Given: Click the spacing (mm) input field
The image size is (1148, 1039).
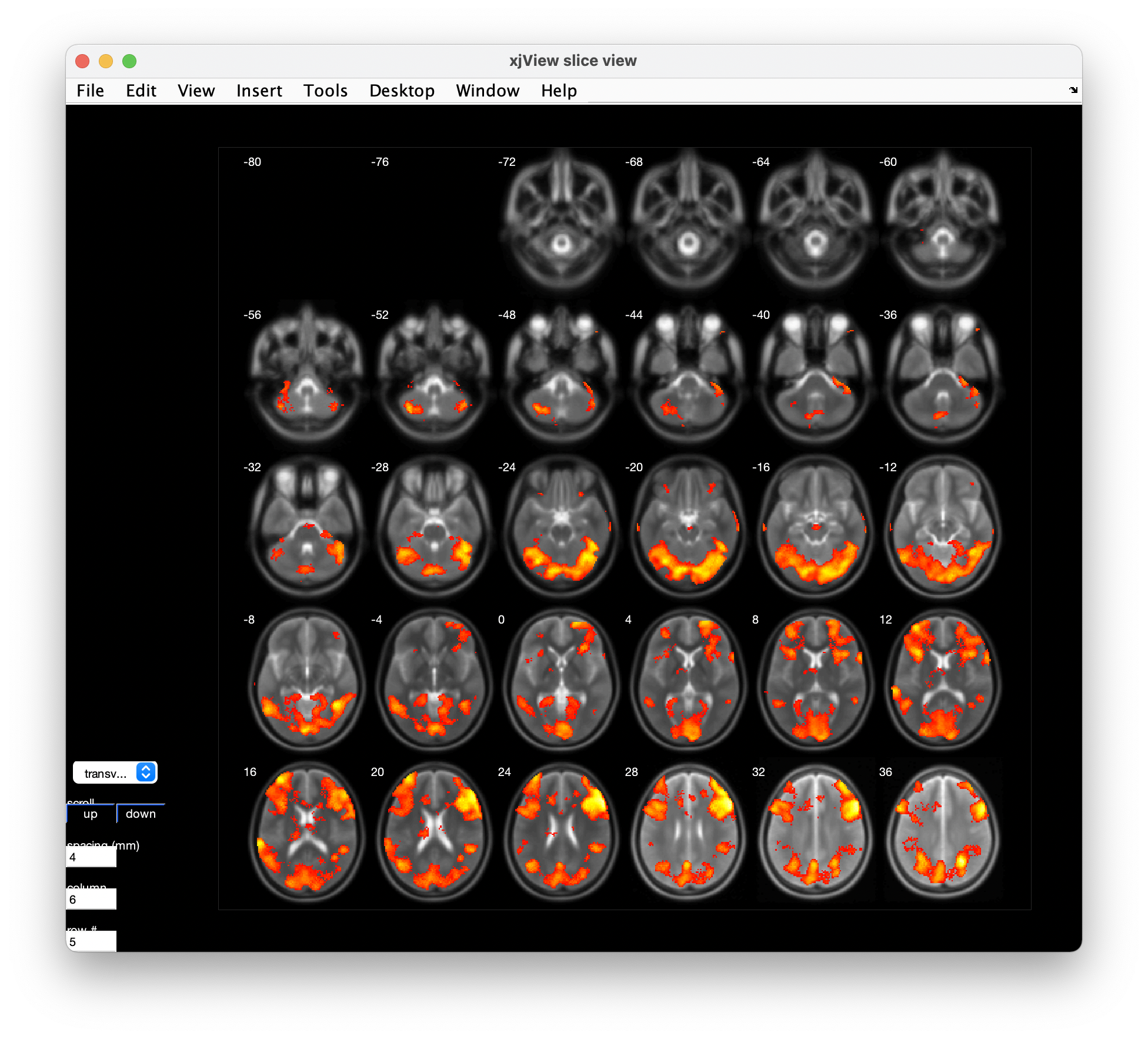Looking at the screenshot, I should point(91,857).
